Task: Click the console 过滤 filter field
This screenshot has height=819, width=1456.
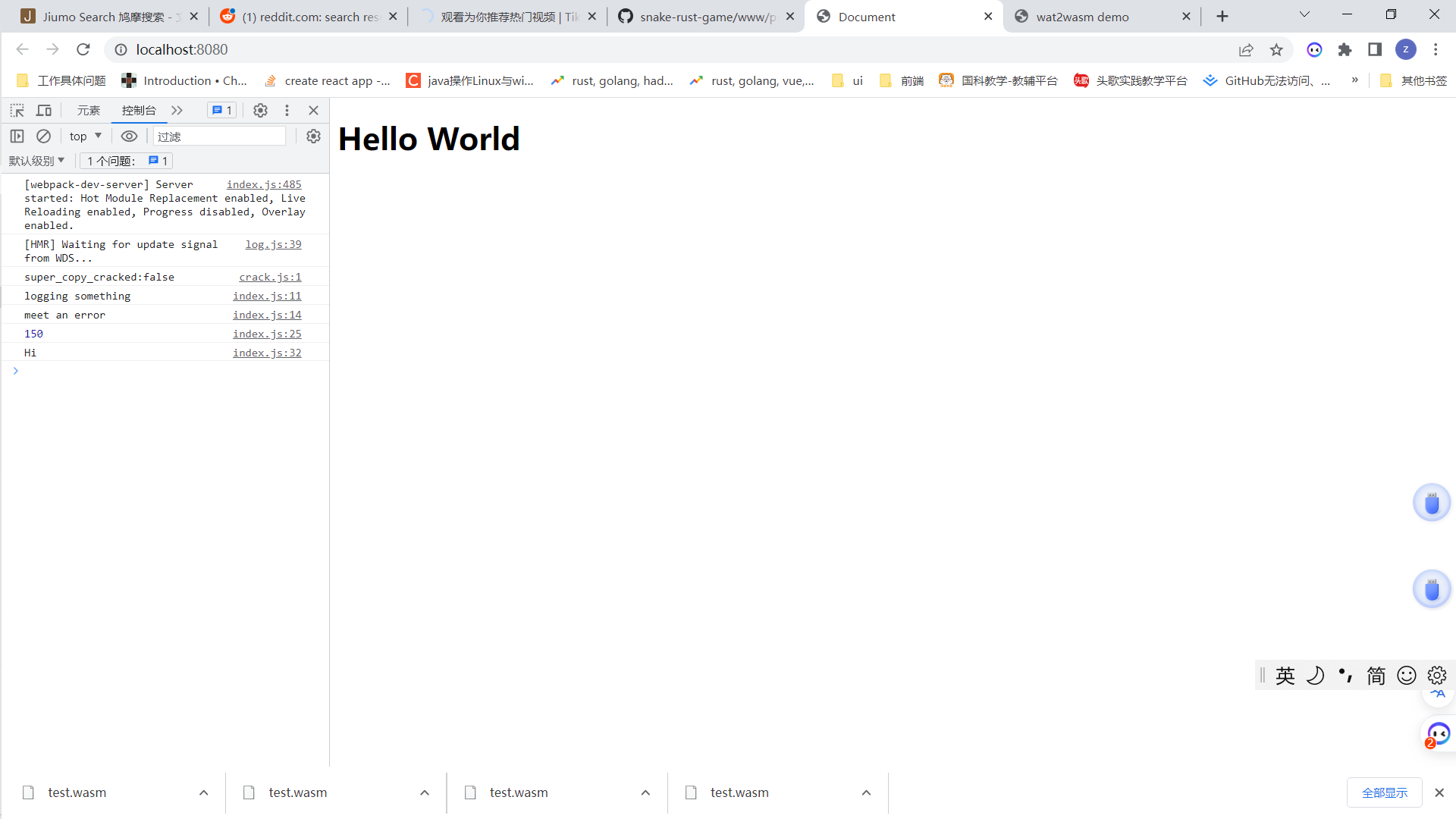Action: point(218,136)
